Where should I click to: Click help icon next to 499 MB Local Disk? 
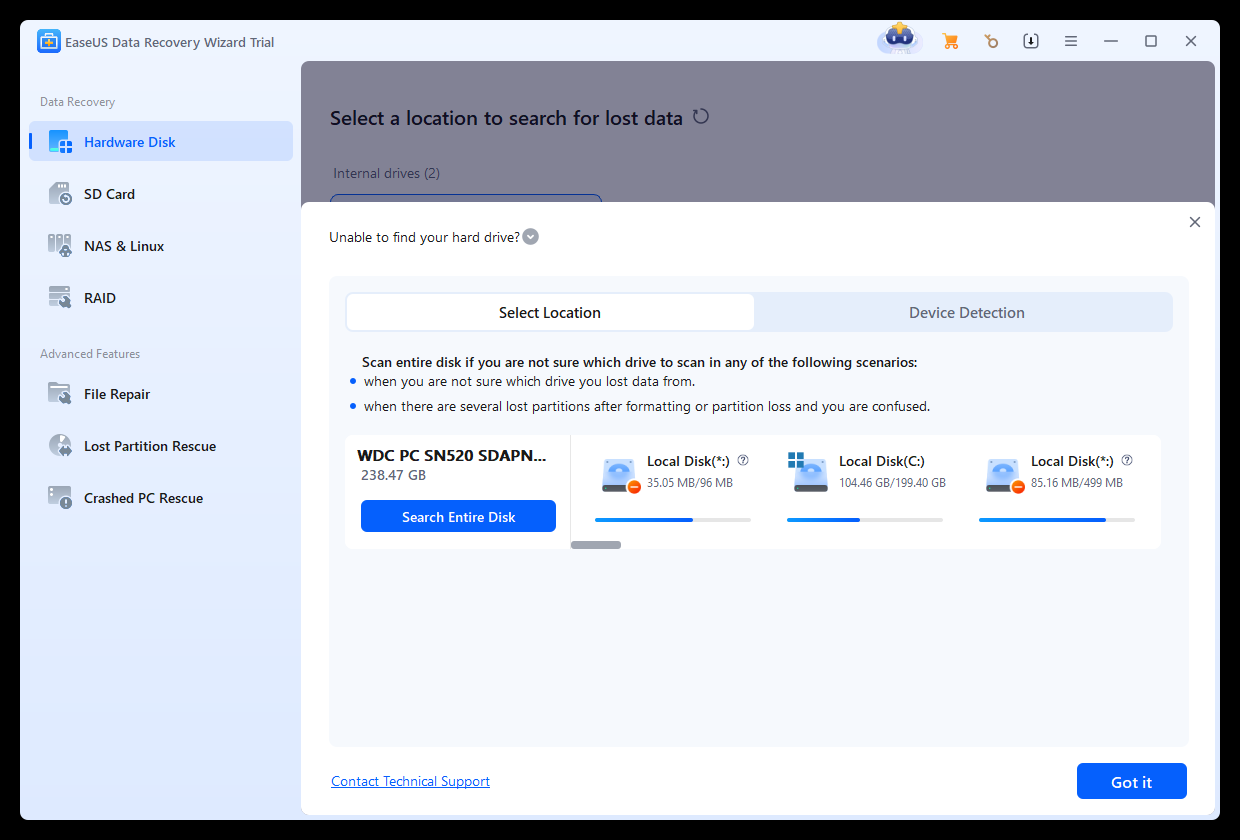(x=1127, y=461)
